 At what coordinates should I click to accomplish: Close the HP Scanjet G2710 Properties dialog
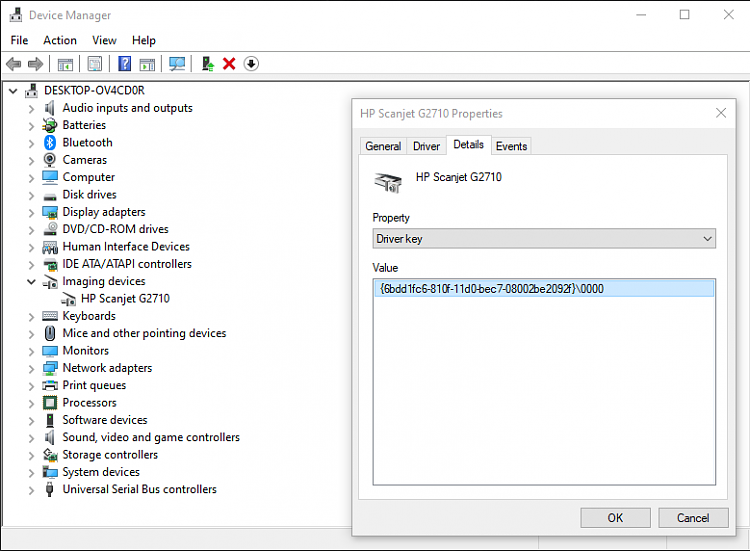click(x=721, y=113)
